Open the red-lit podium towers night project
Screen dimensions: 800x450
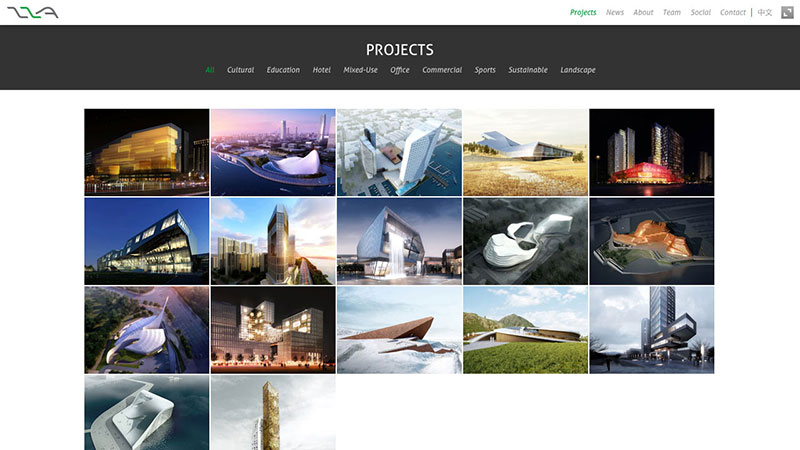coord(652,152)
